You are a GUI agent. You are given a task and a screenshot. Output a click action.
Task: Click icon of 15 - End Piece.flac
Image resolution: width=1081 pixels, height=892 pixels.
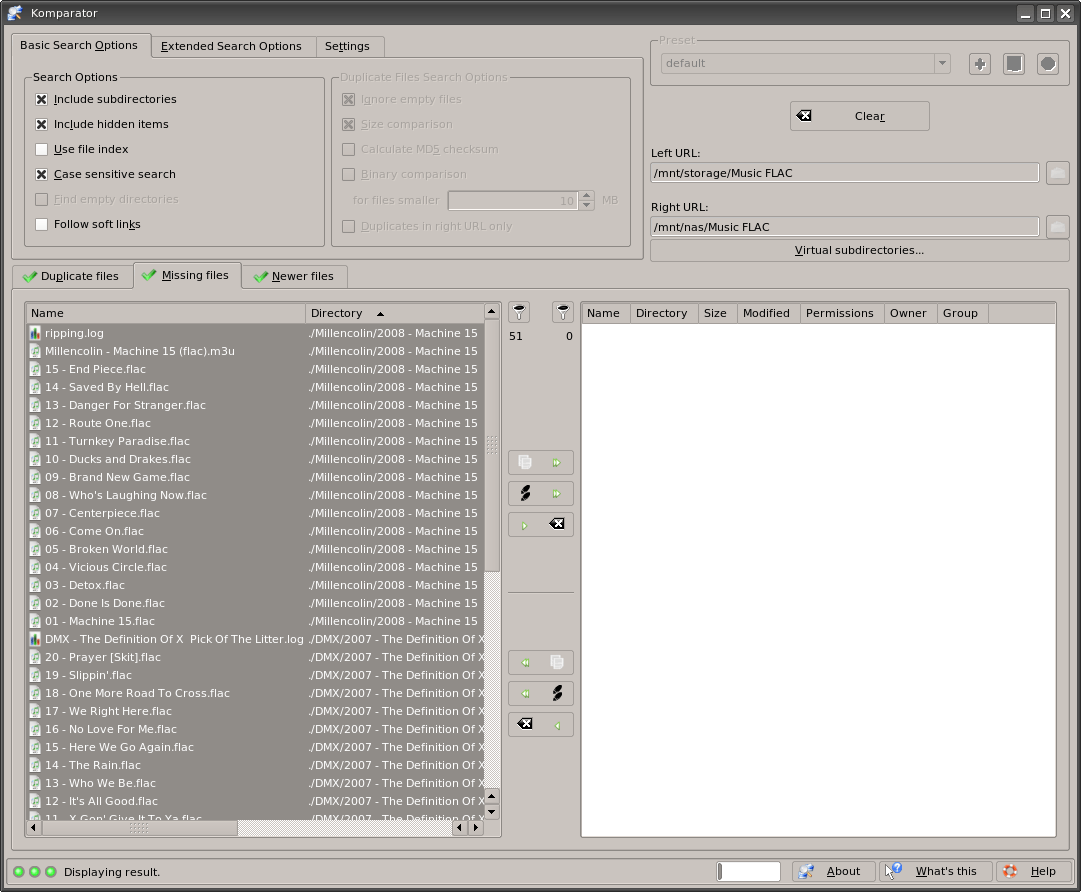(x=35, y=369)
